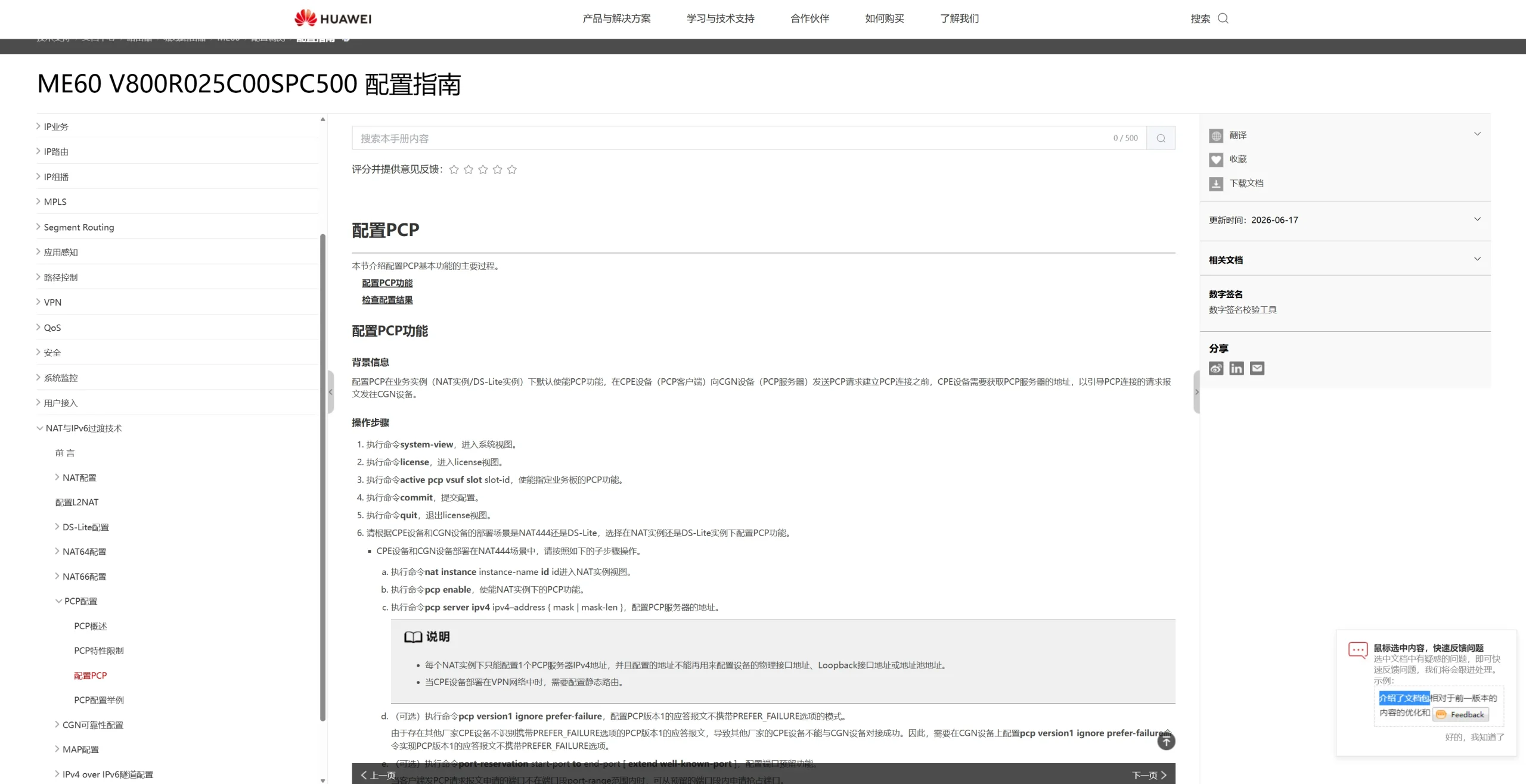Image resolution: width=1526 pixels, height=784 pixels.
Task: Collapse the PCP配置 tree node
Action: (x=58, y=601)
